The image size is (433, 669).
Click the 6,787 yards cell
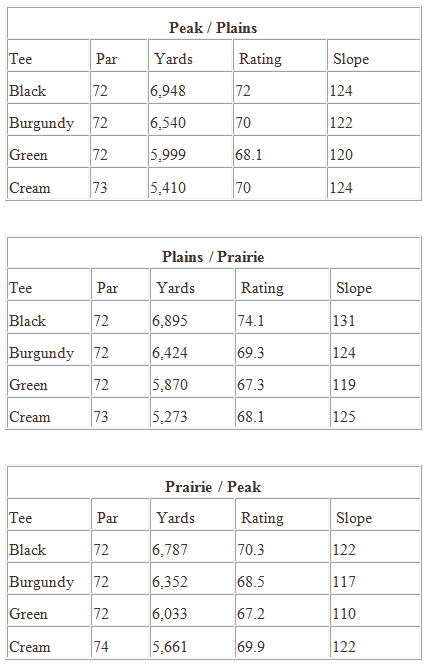[x=170, y=550]
